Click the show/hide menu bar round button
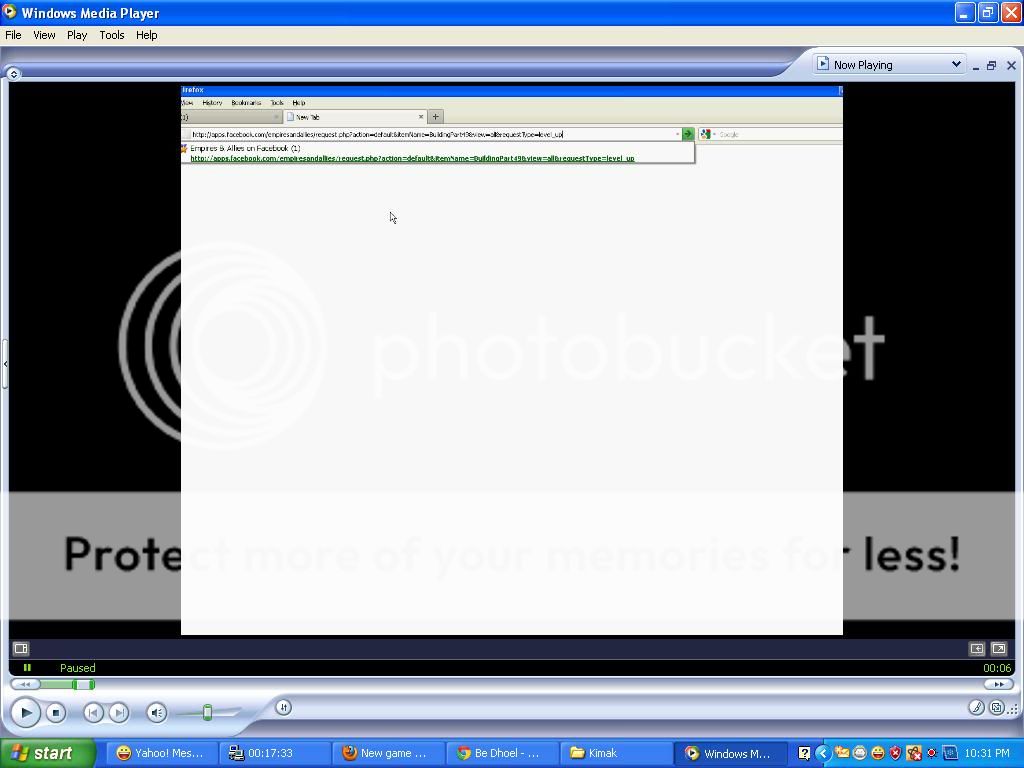Viewport: 1024px width, 768px height. pos(14,74)
